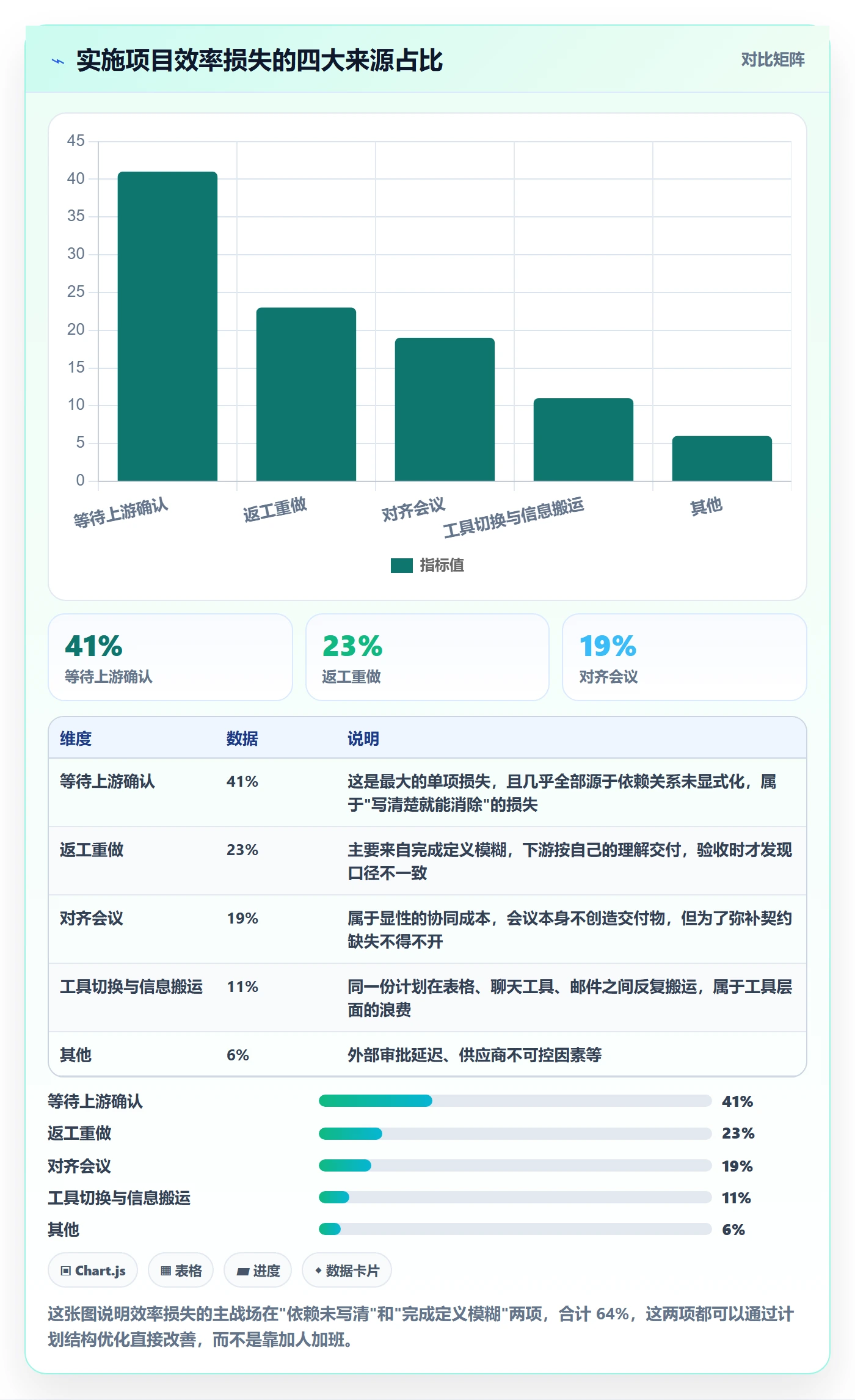
Task: Click the description starting 主要来自完成定义模糊
Action: pos(570,861)
